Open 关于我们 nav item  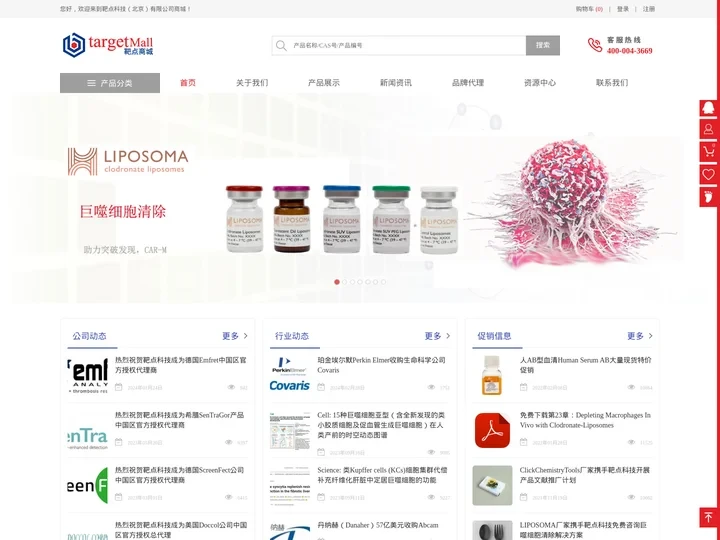252,83
